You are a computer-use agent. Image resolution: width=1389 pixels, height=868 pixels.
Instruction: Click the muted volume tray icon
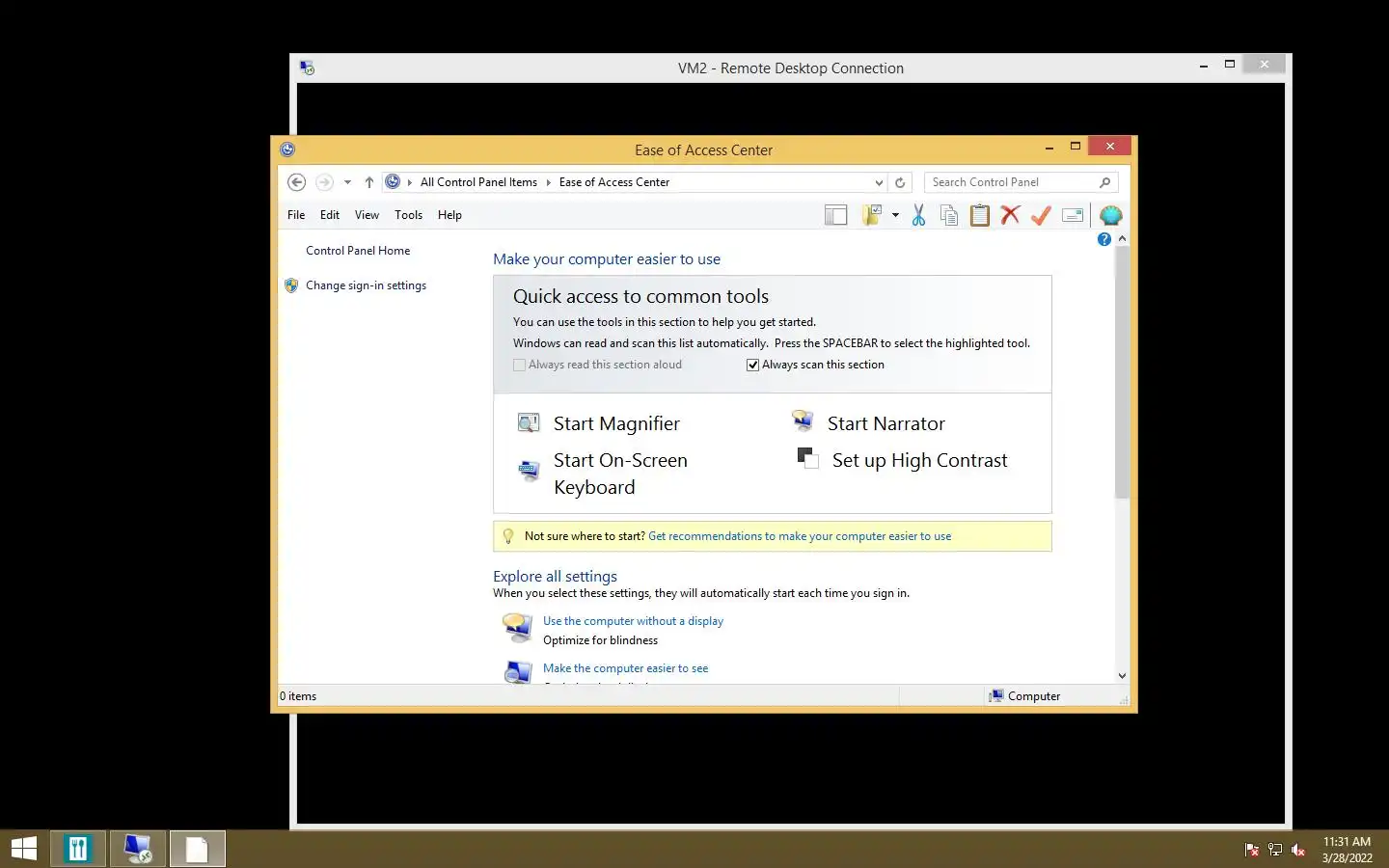(1298, 850)
